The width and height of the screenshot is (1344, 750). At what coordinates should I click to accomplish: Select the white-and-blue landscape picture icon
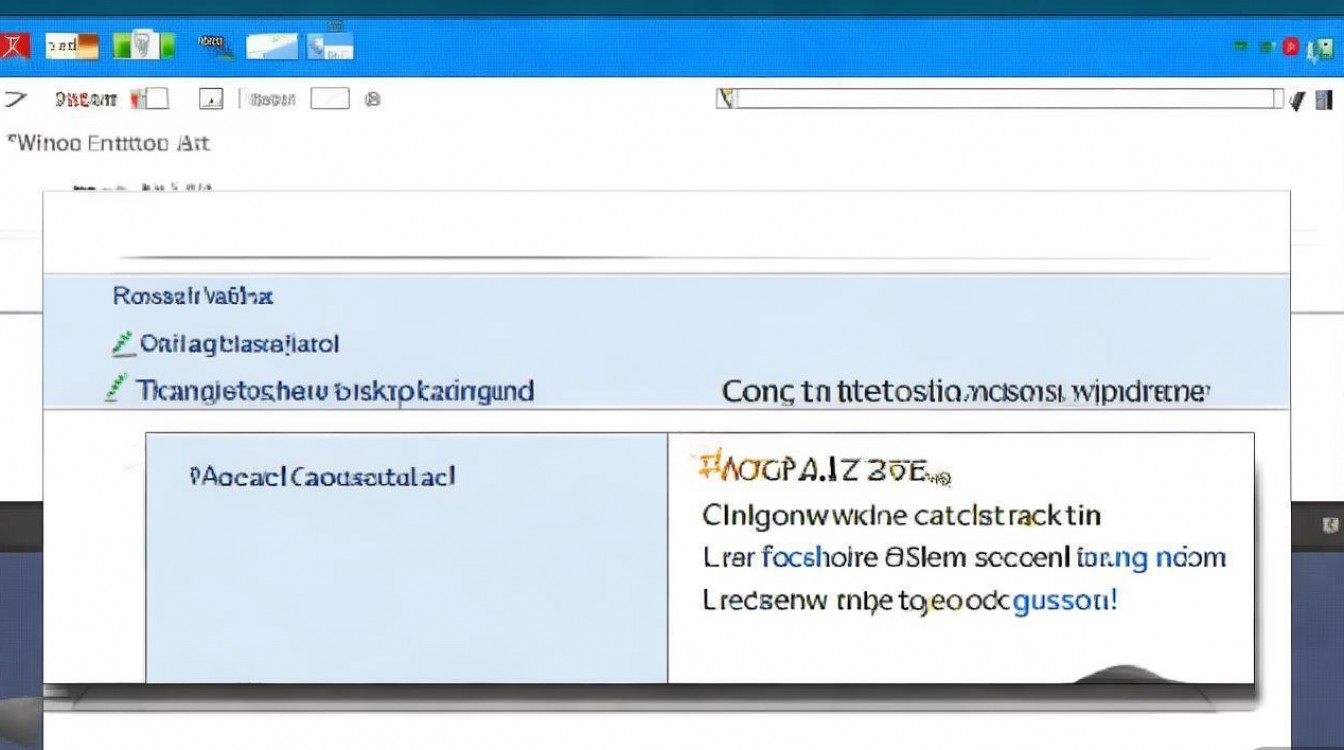pyautogui.click(x=272, y=46)
